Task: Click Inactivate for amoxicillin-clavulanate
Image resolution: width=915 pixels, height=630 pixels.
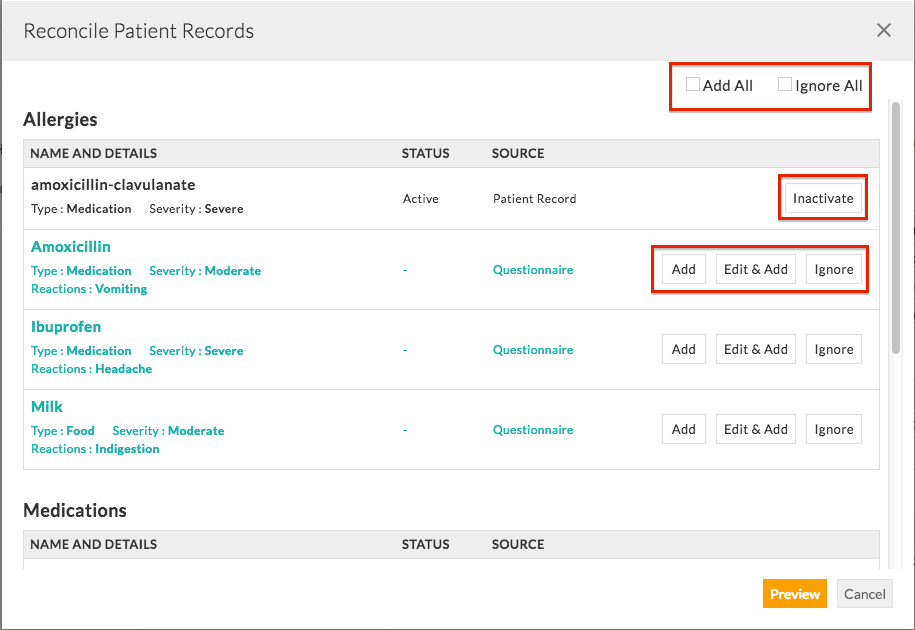Action: click(822, 197)
